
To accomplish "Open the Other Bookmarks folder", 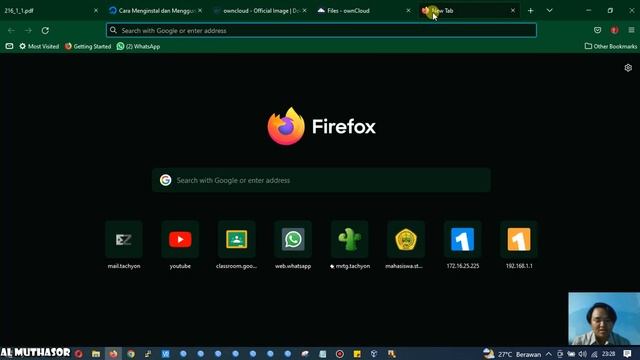I will tap(611, 46).
